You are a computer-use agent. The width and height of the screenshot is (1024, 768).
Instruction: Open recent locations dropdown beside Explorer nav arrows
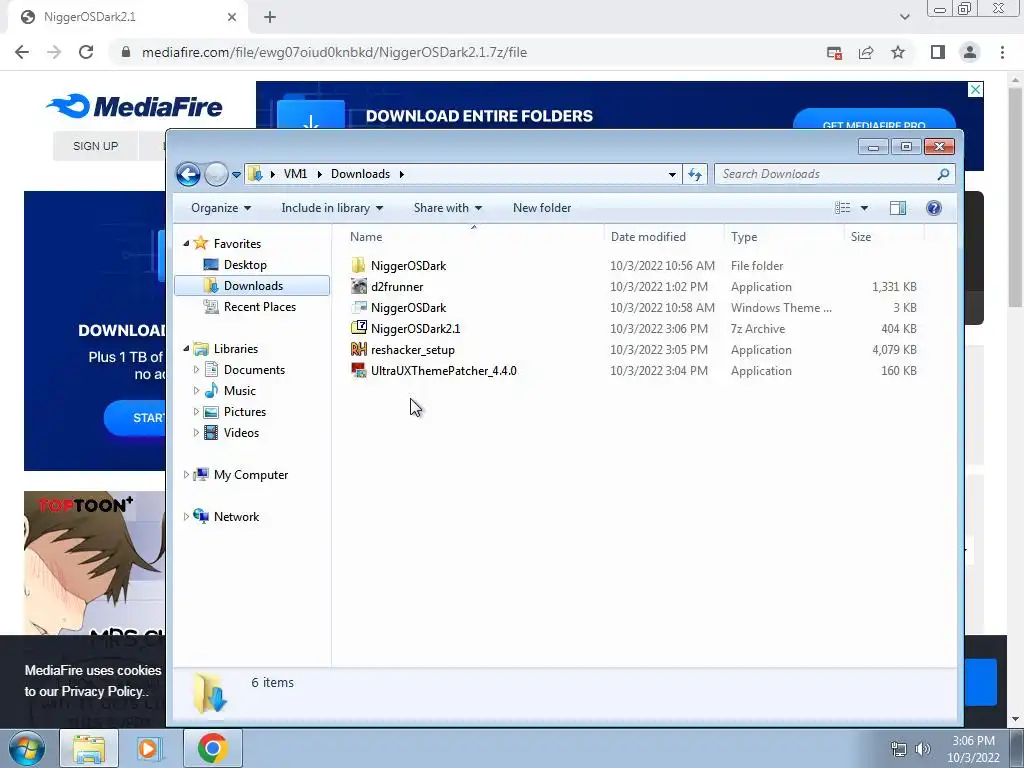[236, 175]
